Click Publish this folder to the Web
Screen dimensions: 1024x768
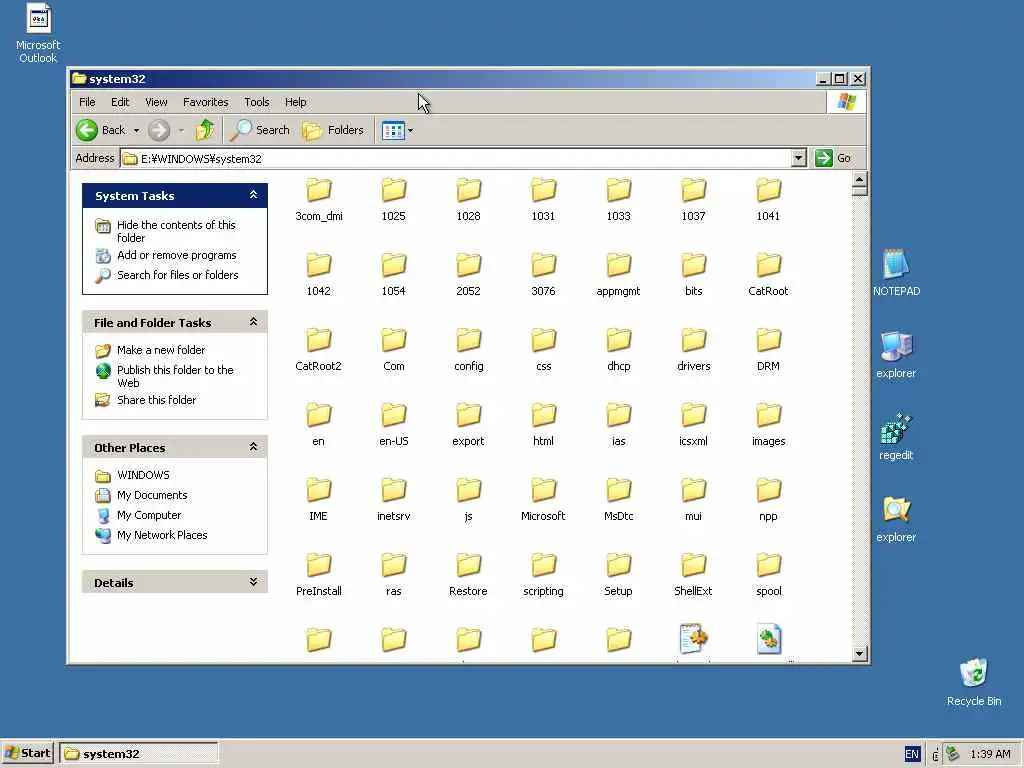tap(175, 376)
